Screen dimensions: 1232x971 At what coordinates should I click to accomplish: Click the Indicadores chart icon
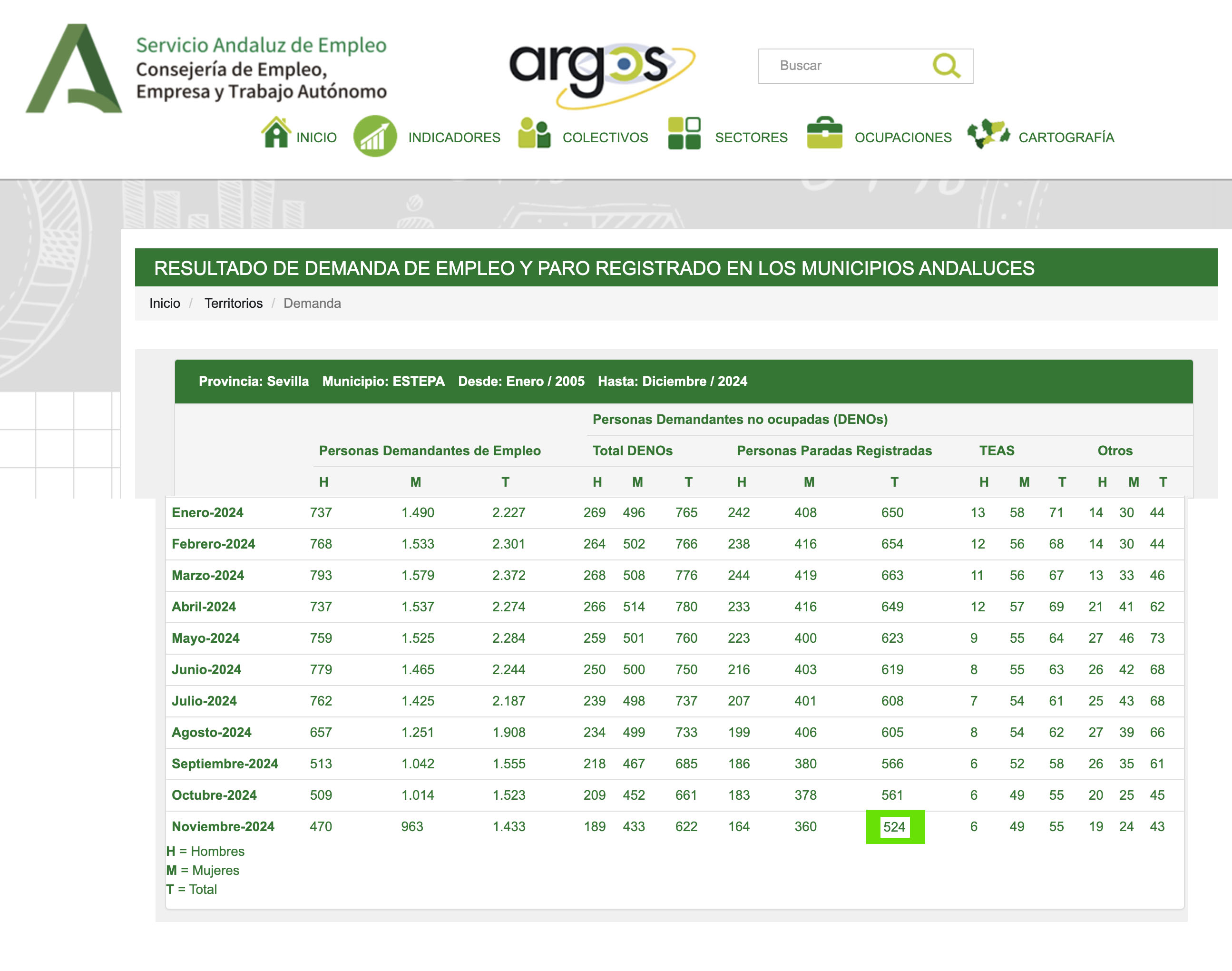pyautogui.click(x=374, y=136)
